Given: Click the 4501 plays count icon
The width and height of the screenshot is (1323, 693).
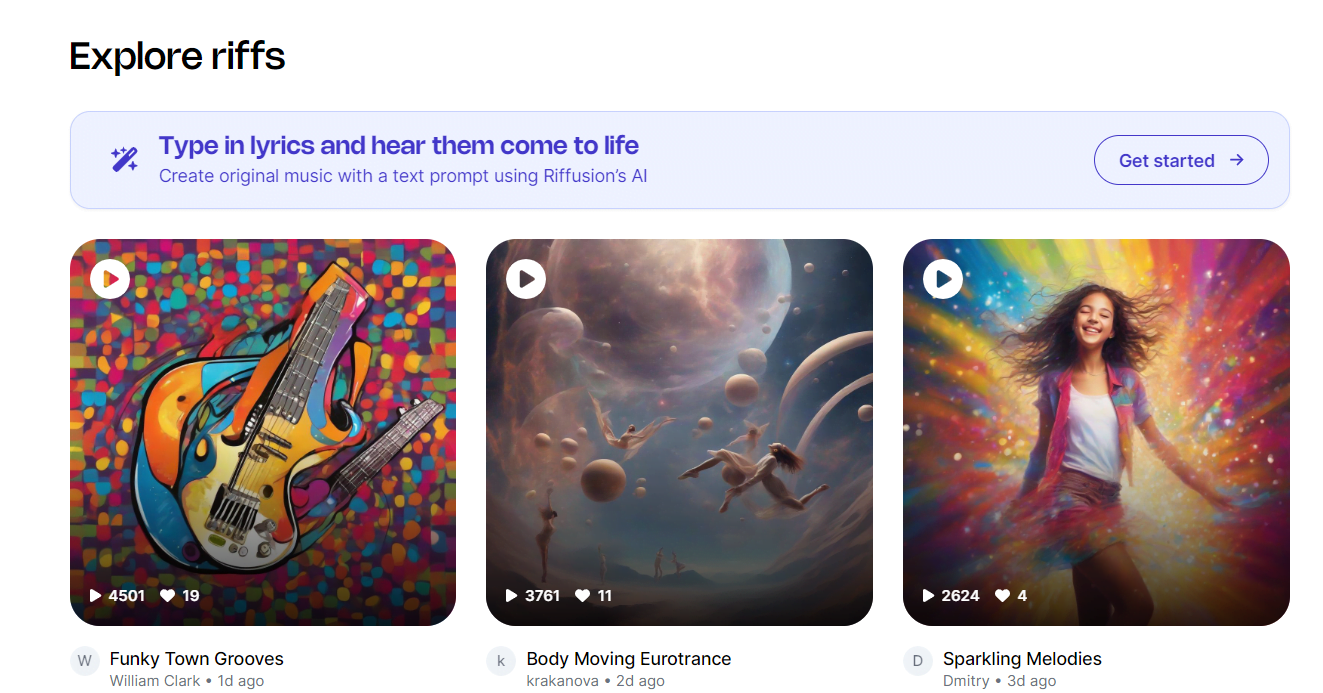Looking at the screenshot, I should (96, 596).
